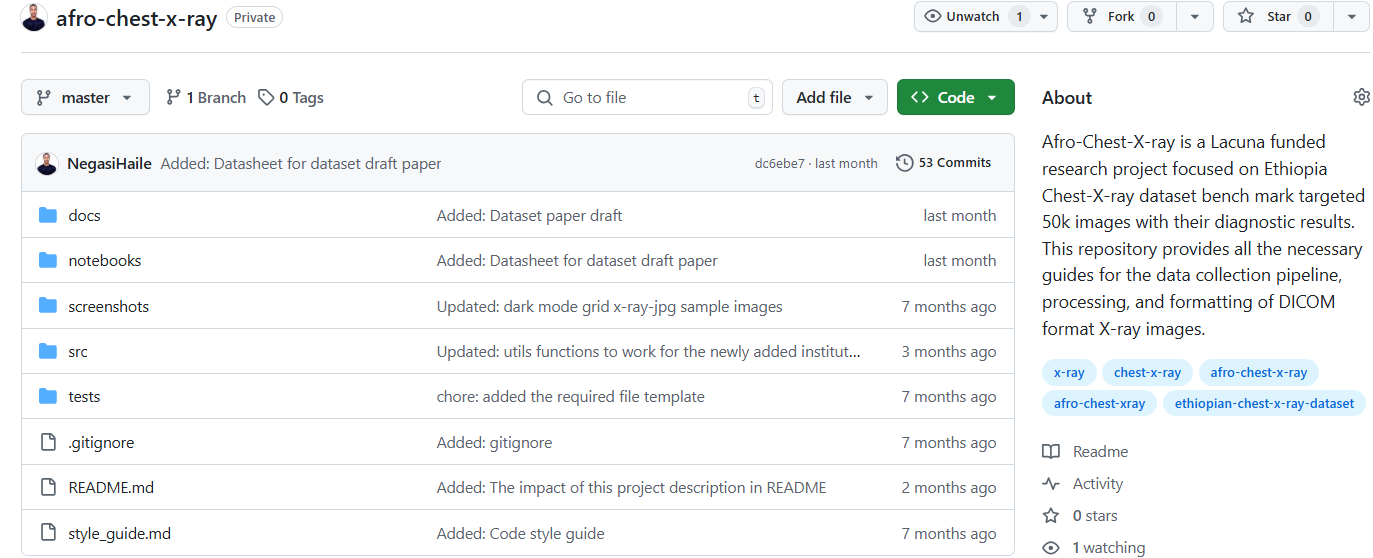Screen dimensions: 1373x558
Task: Open the 53 Commits history
Action: pos(944,163)
